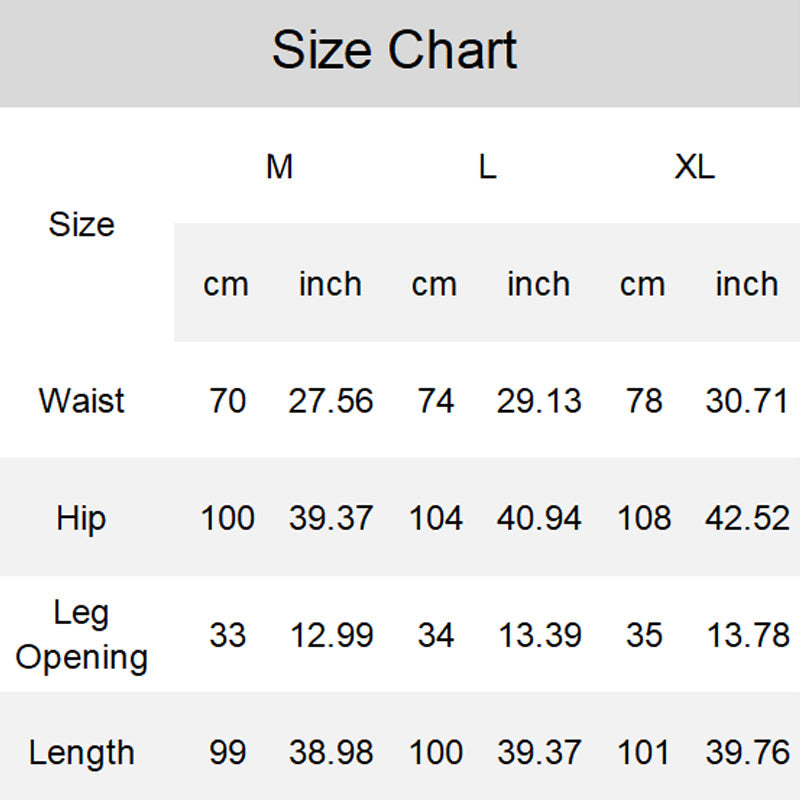This screenshot has height=800, width=800.
Task: Click the 74 cm waist value
Action: point(435,401)
